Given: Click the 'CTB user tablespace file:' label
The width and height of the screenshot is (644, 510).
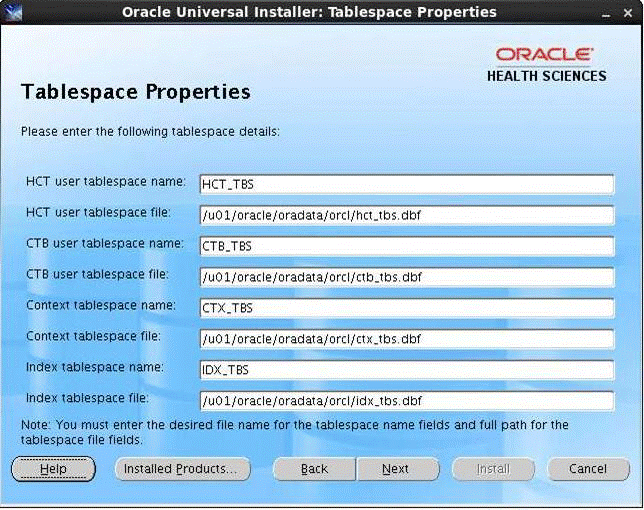Looking at the screenshot, I should 97,274.
